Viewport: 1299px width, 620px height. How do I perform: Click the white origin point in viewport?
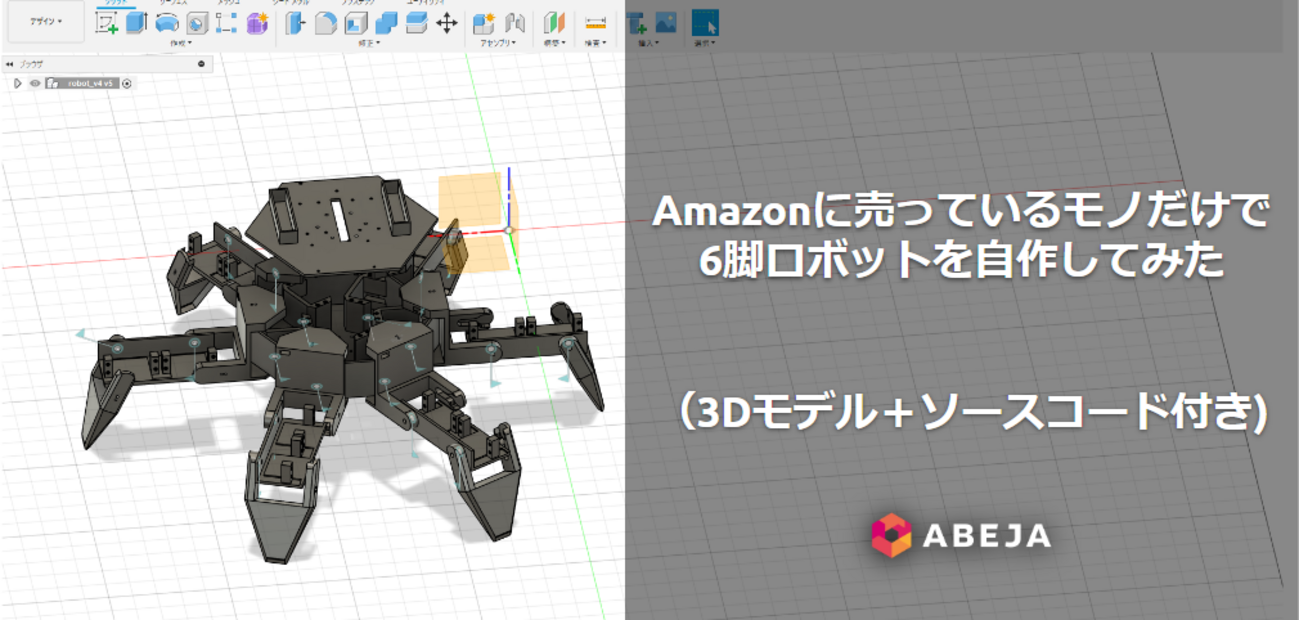tap(509, 230)
